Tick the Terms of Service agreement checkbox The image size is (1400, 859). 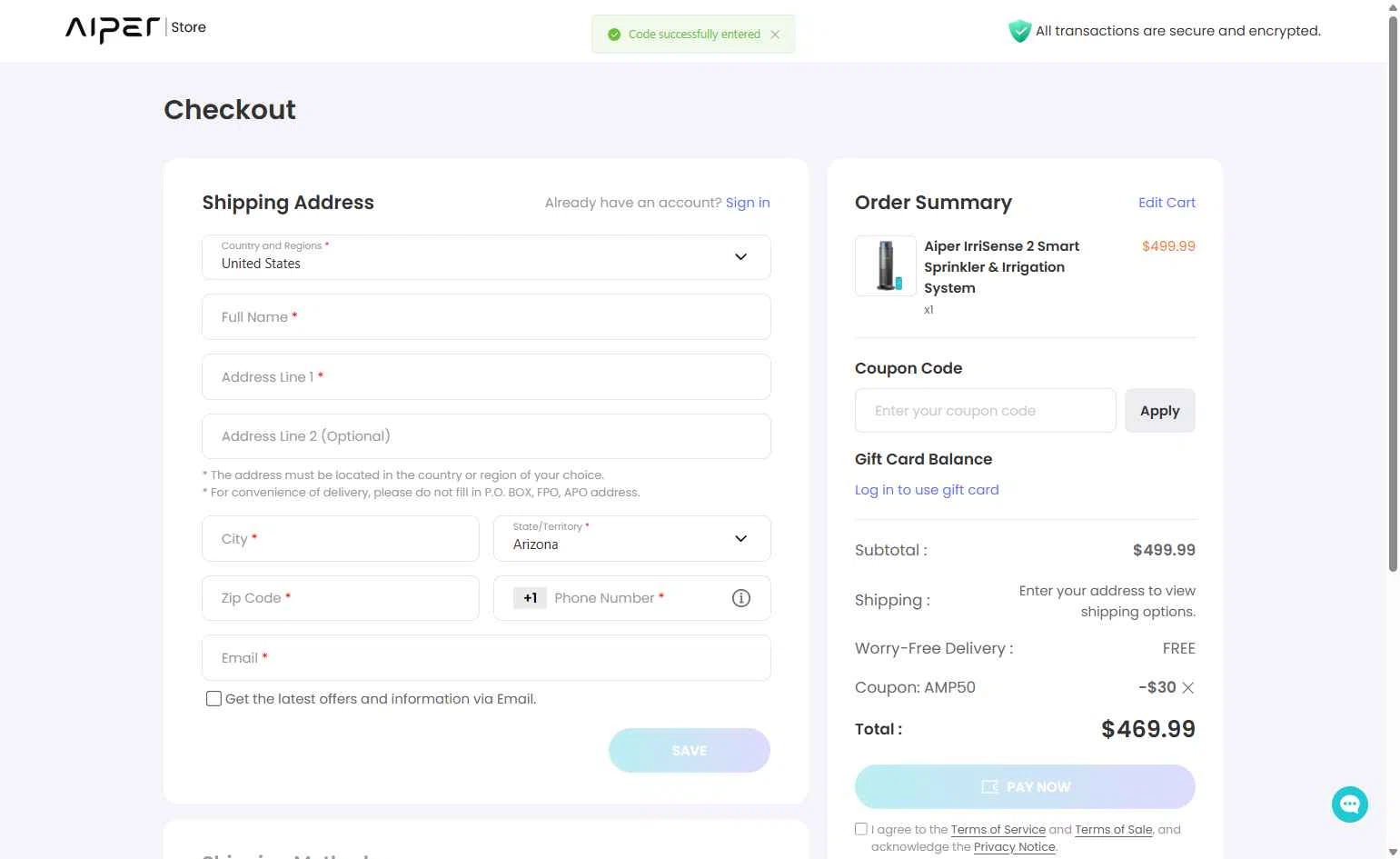click(861, 829)
